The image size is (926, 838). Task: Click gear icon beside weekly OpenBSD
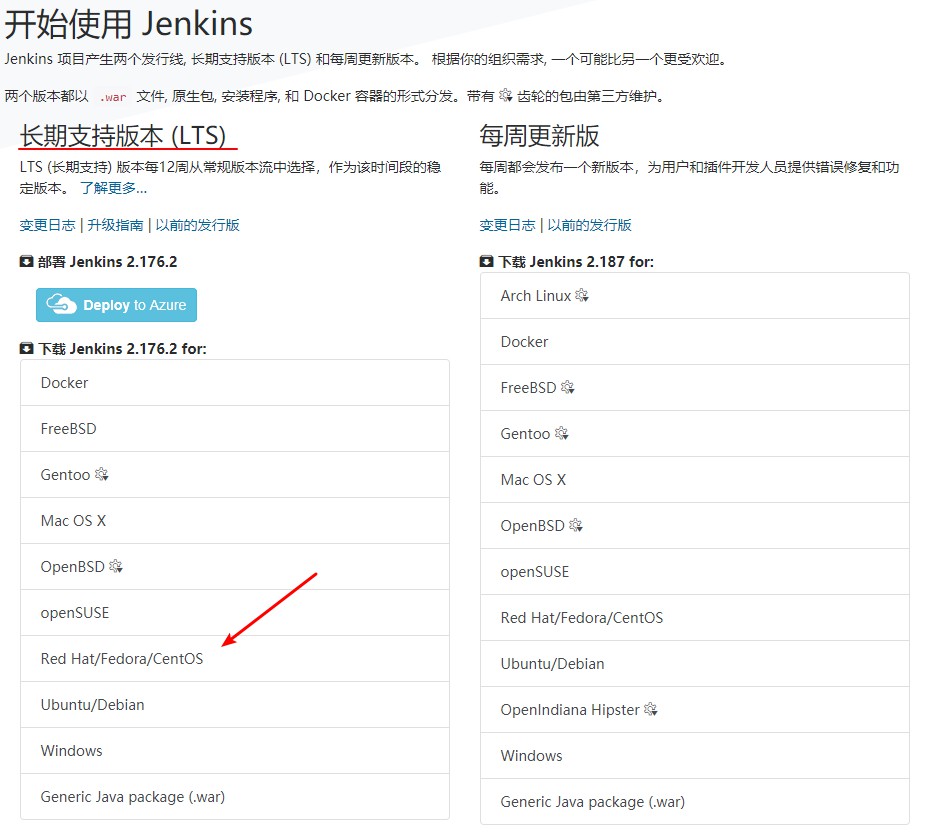pyautogui.click(x=576, y=526)
